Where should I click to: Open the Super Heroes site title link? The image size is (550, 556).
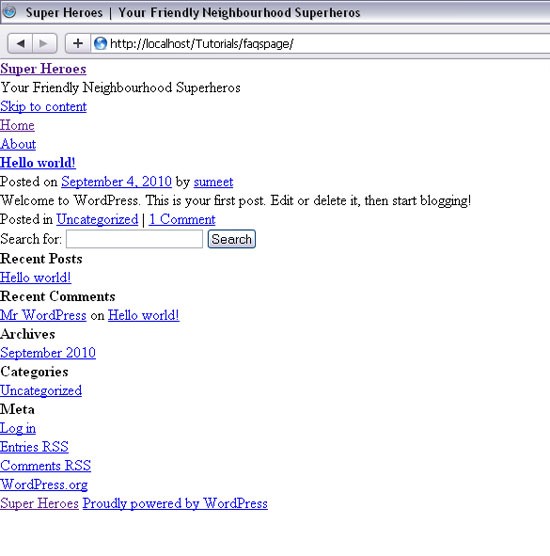tap(43, 69)
